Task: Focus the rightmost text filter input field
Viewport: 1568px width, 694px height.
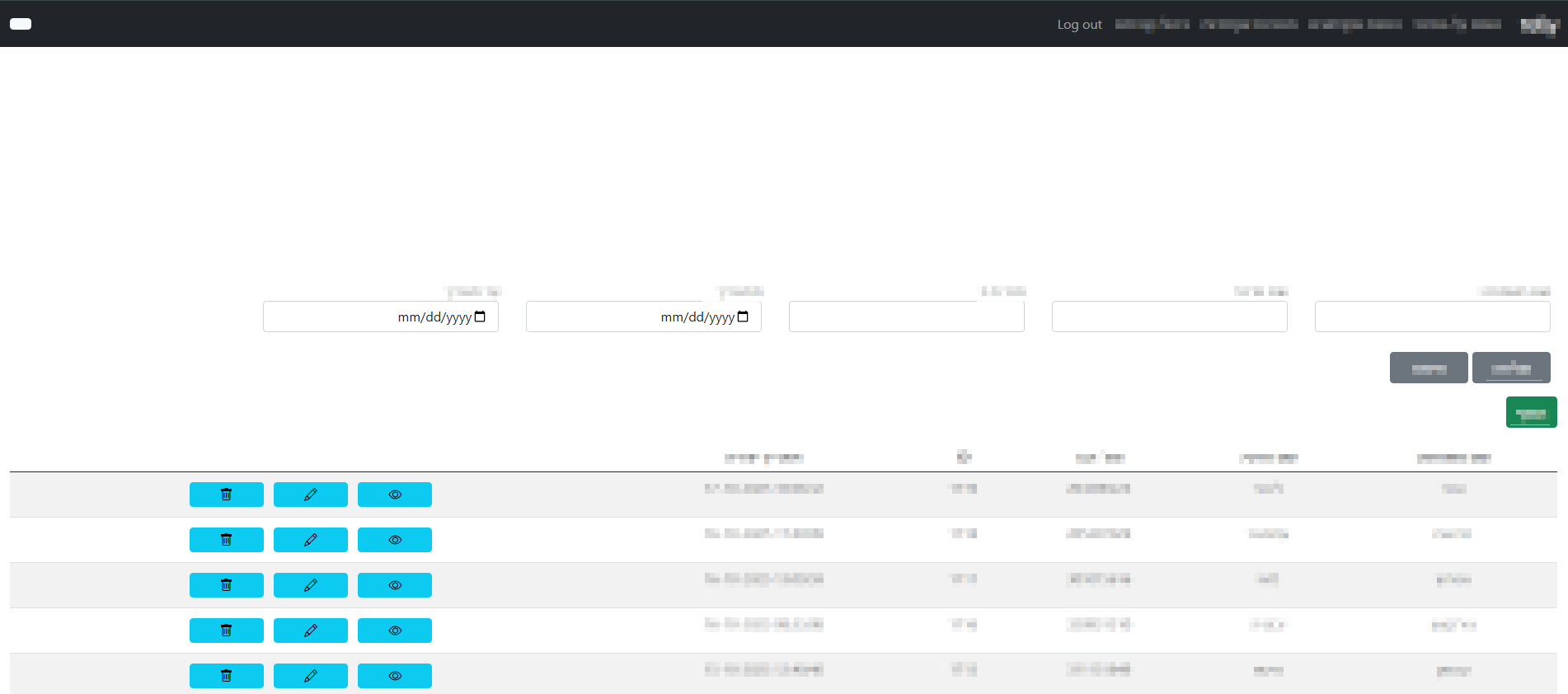Action: [x=1432, y=317]
